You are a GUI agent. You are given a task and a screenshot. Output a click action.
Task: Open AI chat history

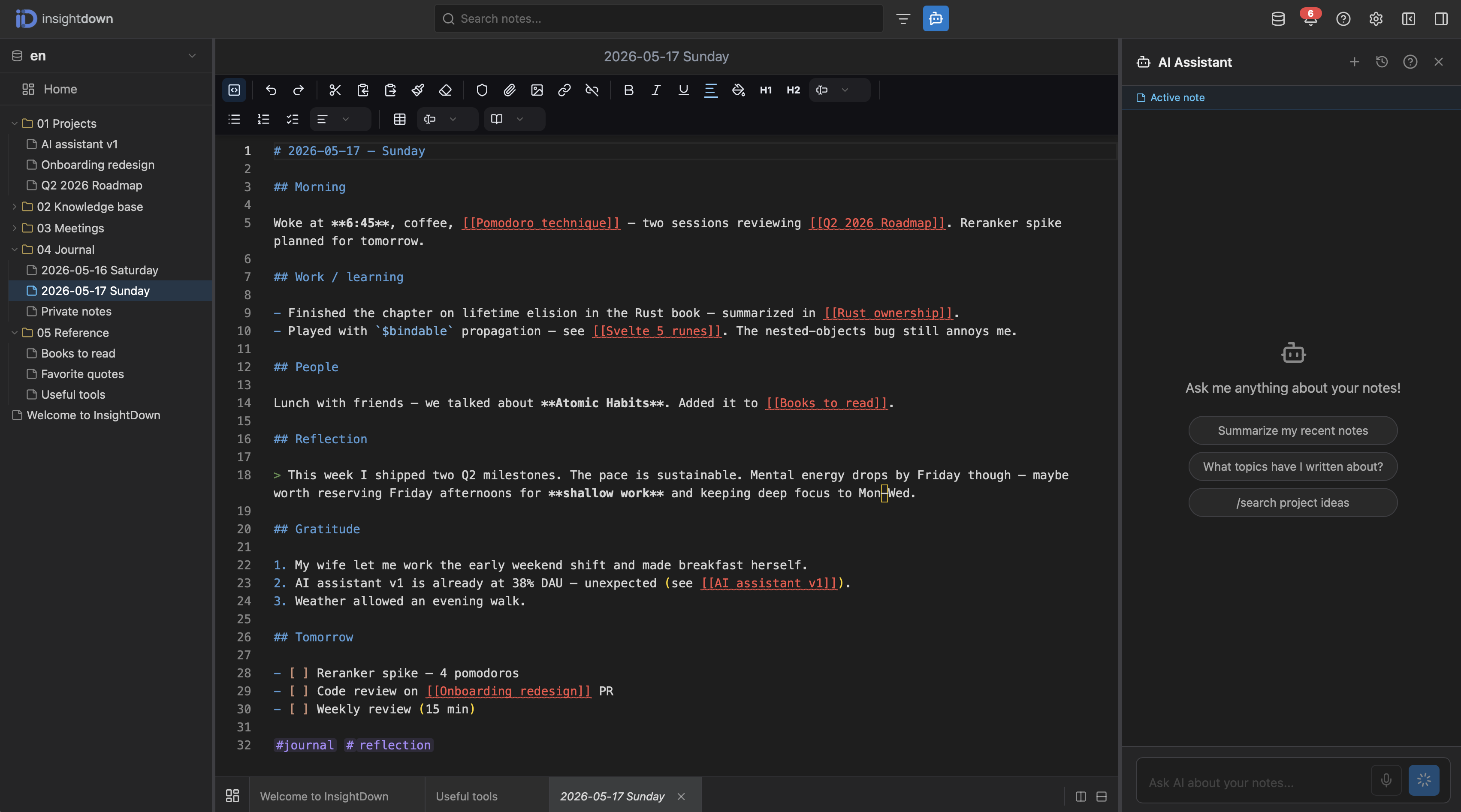(1382, 62)
